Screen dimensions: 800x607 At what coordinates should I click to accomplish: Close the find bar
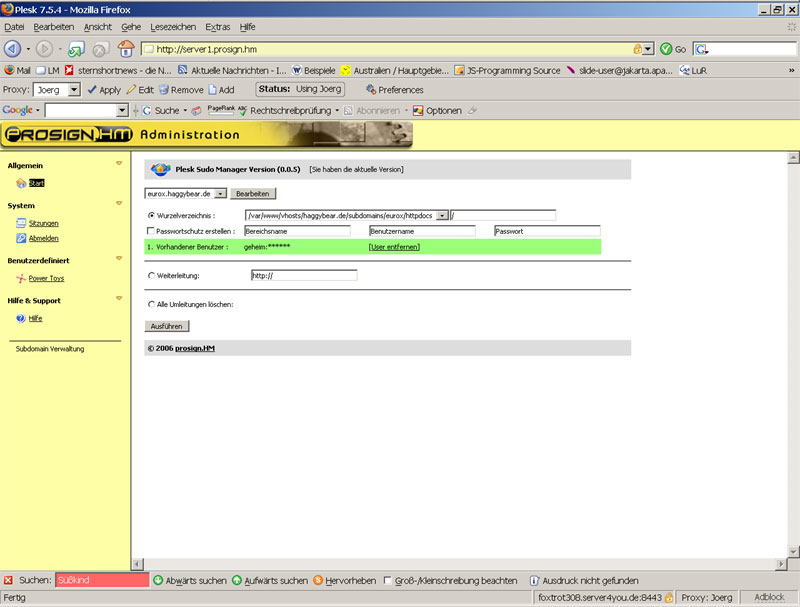pyautogui.click(x=8, y=580)
